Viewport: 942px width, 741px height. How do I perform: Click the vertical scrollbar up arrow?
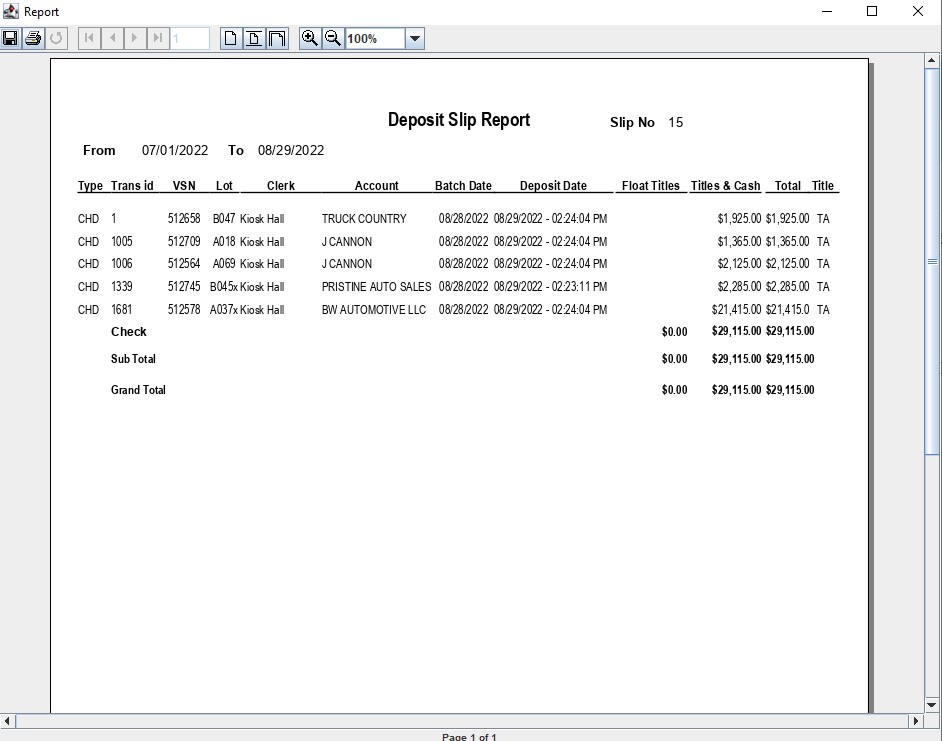tap(932, 62)
